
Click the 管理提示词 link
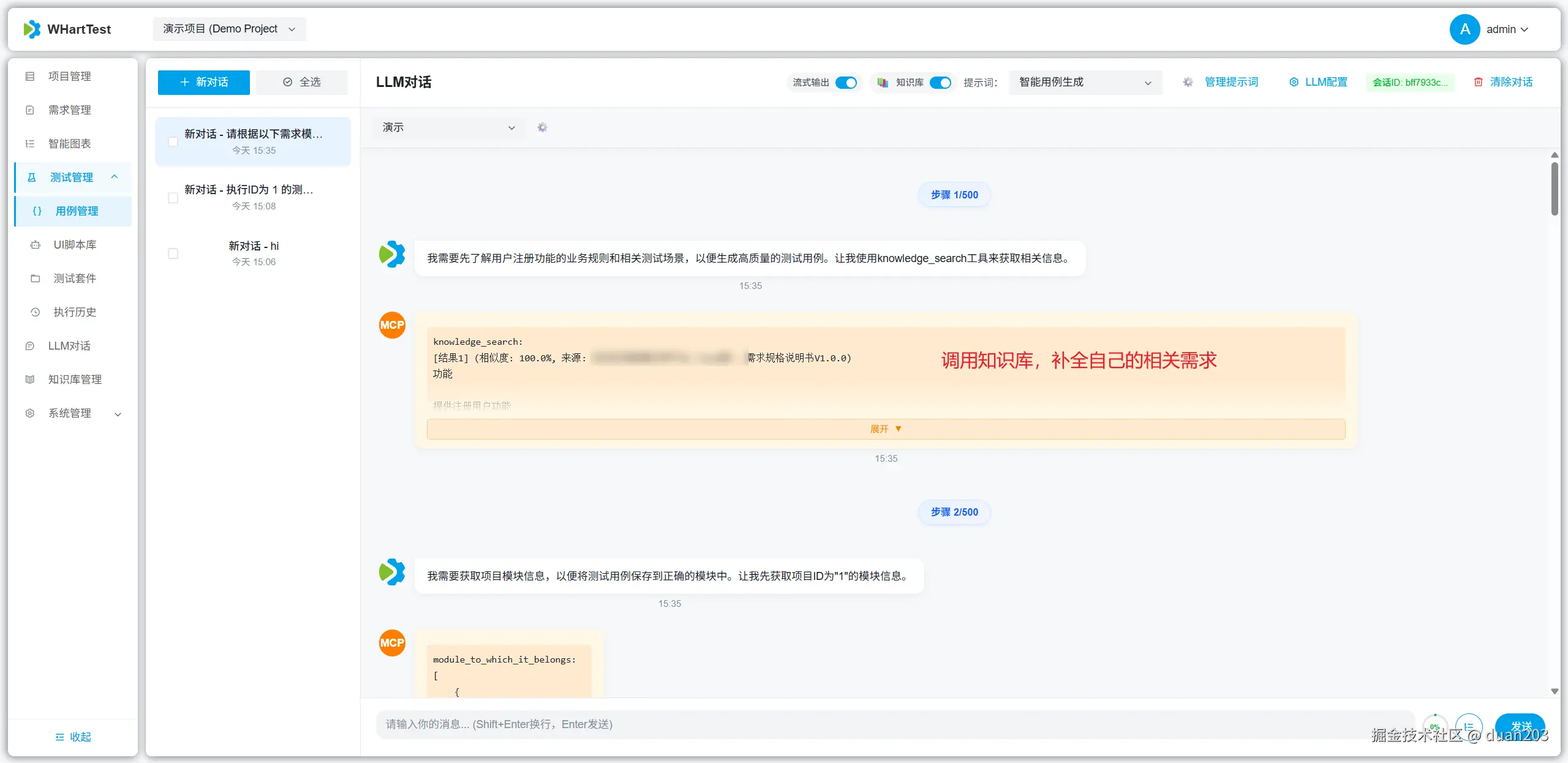pyautogui.click(x=1231, y=81)
